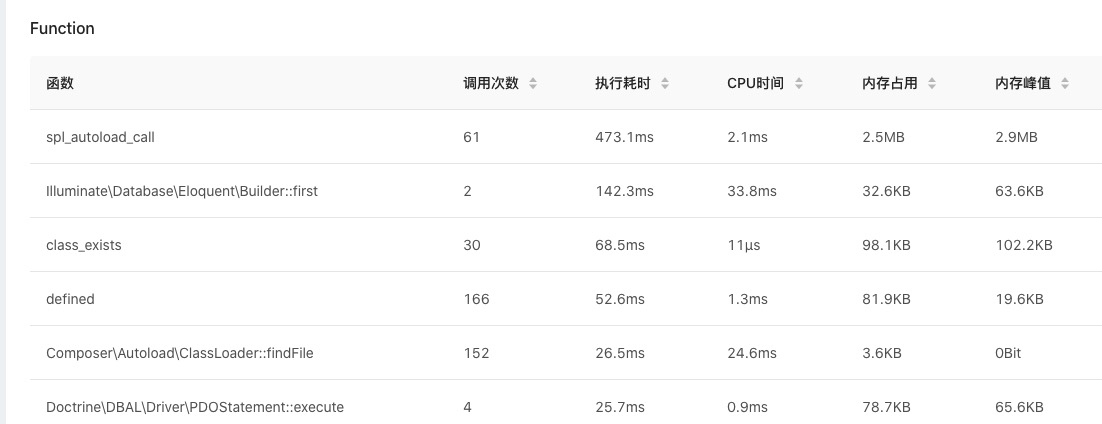Image resolution: width=1102 pixels, height=424 pixels.
Task: Sort by 调用次数 using its sort icon
Action: pos(533,84)
